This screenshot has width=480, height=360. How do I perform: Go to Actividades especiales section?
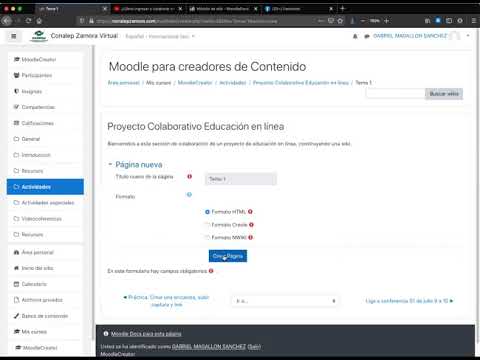[45, 203]
